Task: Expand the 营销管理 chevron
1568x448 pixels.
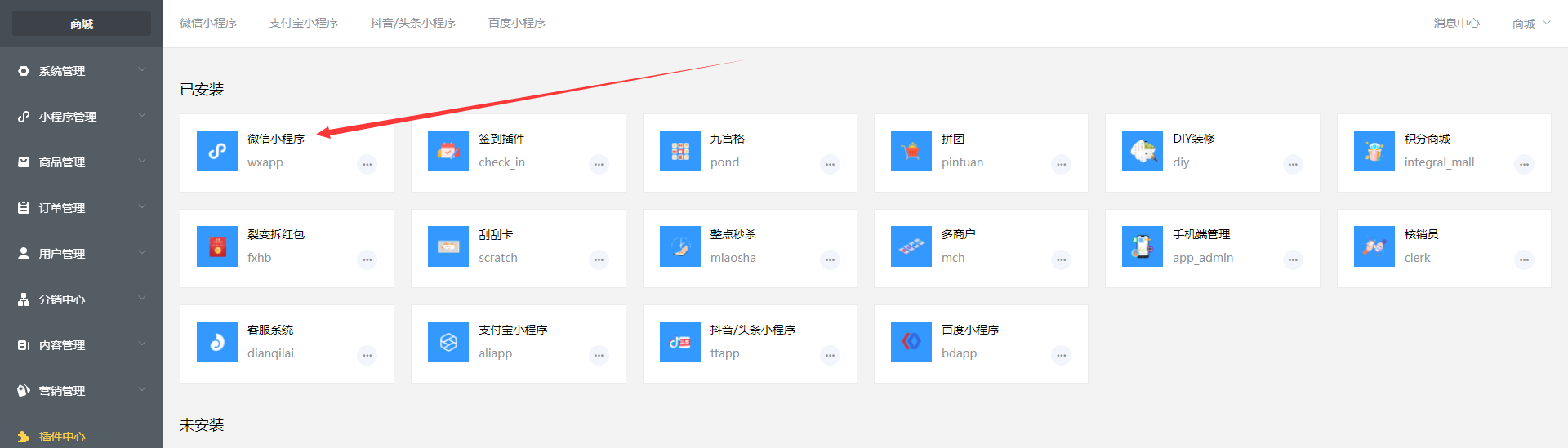Action: [x=142, y=390]
